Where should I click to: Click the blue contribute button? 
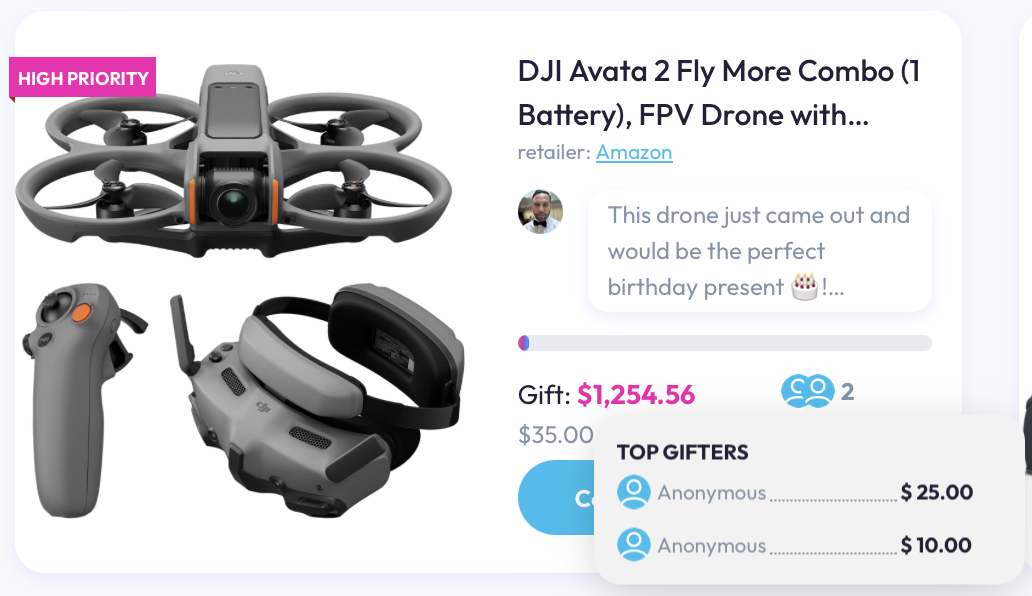pos(556,497)
